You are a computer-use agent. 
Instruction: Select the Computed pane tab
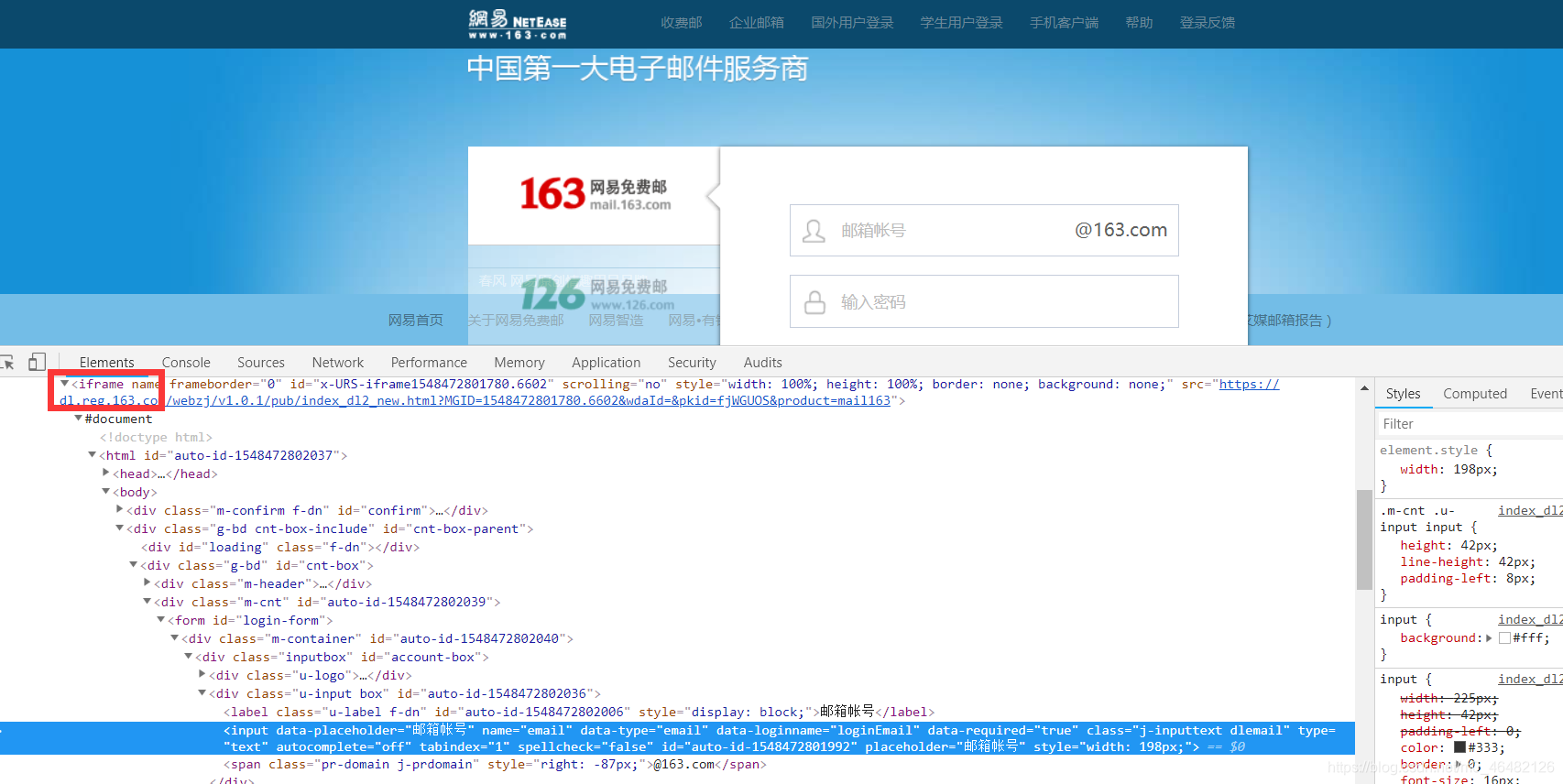[1475, 394]
